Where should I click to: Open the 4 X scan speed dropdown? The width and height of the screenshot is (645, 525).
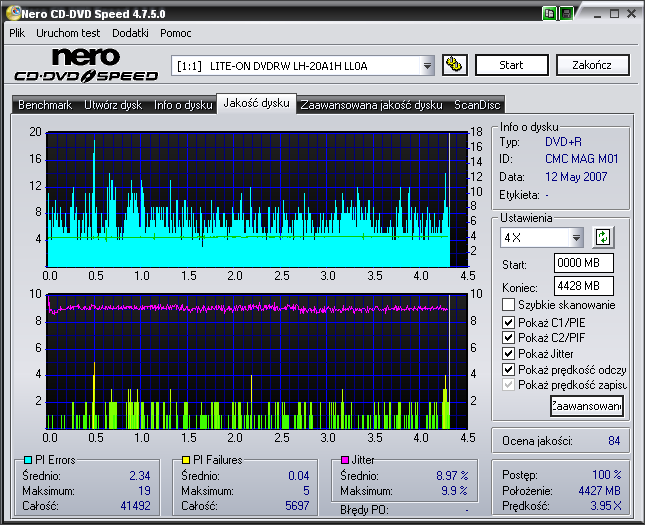pyautogui.click(x=576, y=237)
